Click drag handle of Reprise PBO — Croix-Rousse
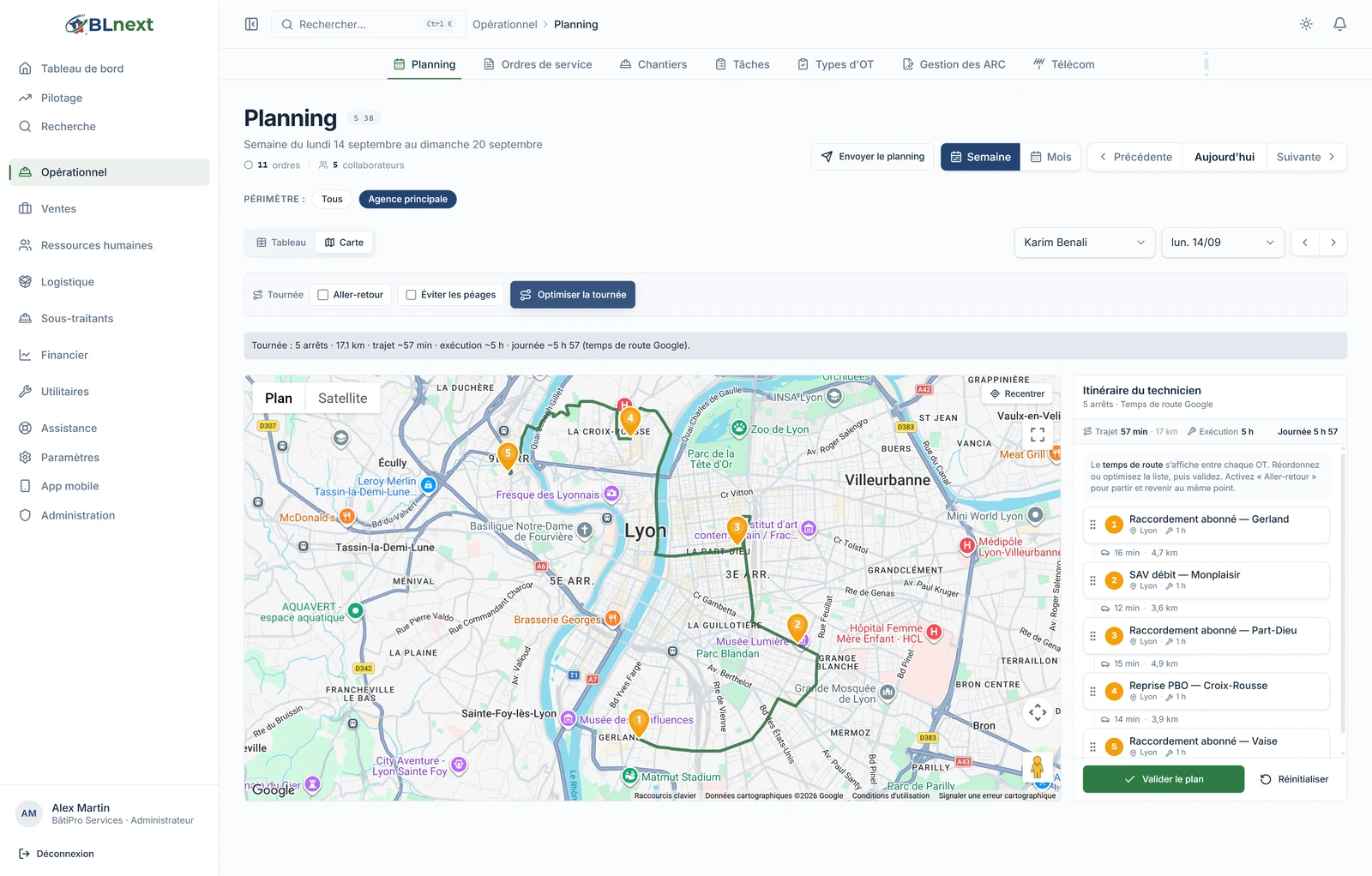Viewport: 1372px width, 876px height. coord(1092,691)
